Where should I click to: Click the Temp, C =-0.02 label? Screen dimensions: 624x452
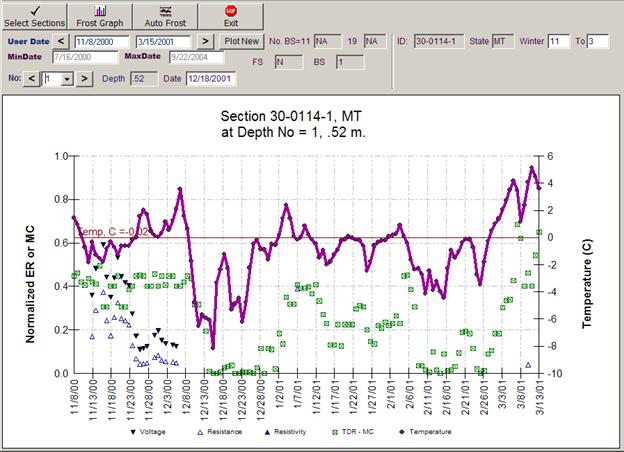coord(113,232)
